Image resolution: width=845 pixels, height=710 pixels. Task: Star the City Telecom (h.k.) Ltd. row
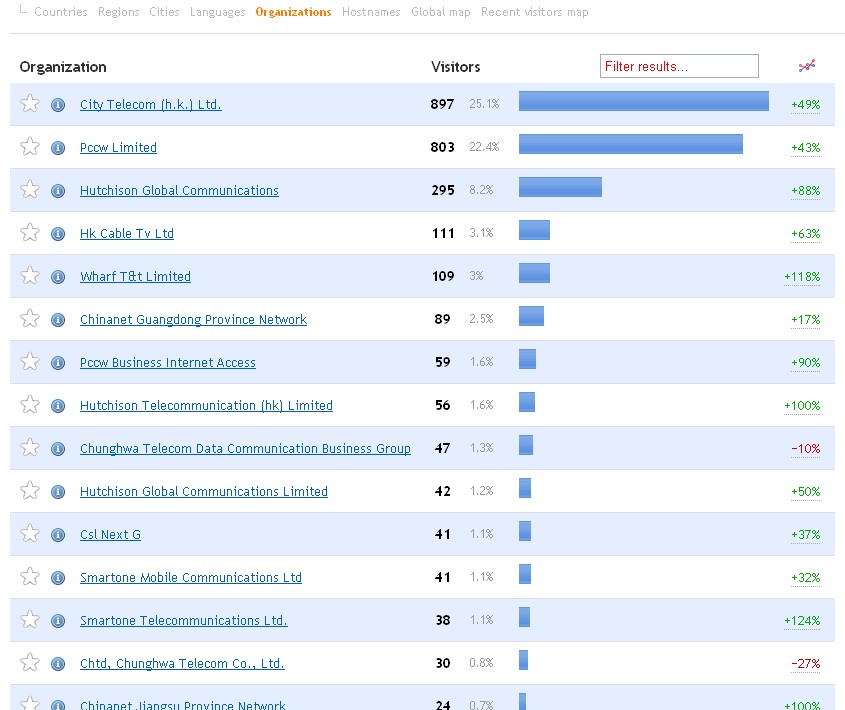(30, 104)
